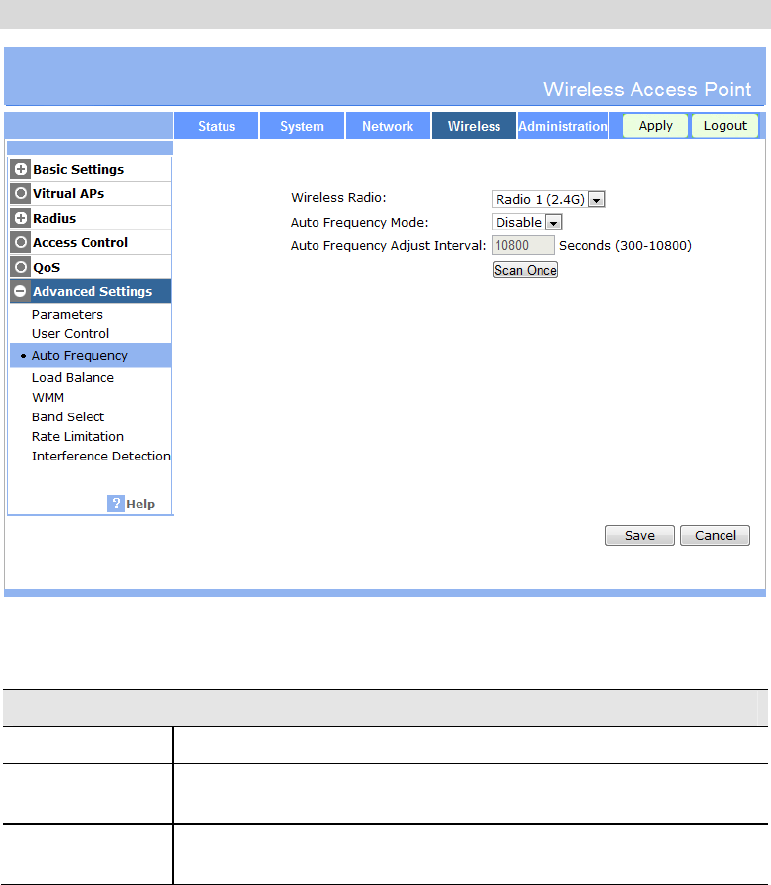
Task: Click the circle icon beside Access Control
Action: tap(21, 242)
